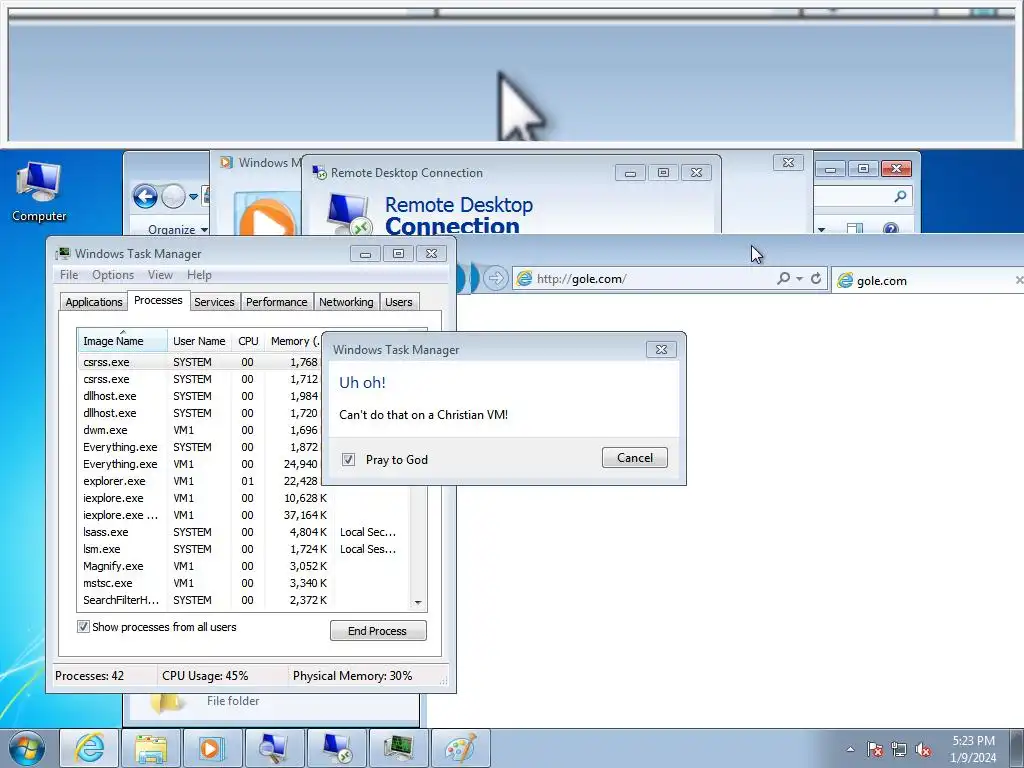Image resolution: width=1024 pixels, height=768 pixels.
Task: Toggle Show processes from all users
Action: click(84, 627)
